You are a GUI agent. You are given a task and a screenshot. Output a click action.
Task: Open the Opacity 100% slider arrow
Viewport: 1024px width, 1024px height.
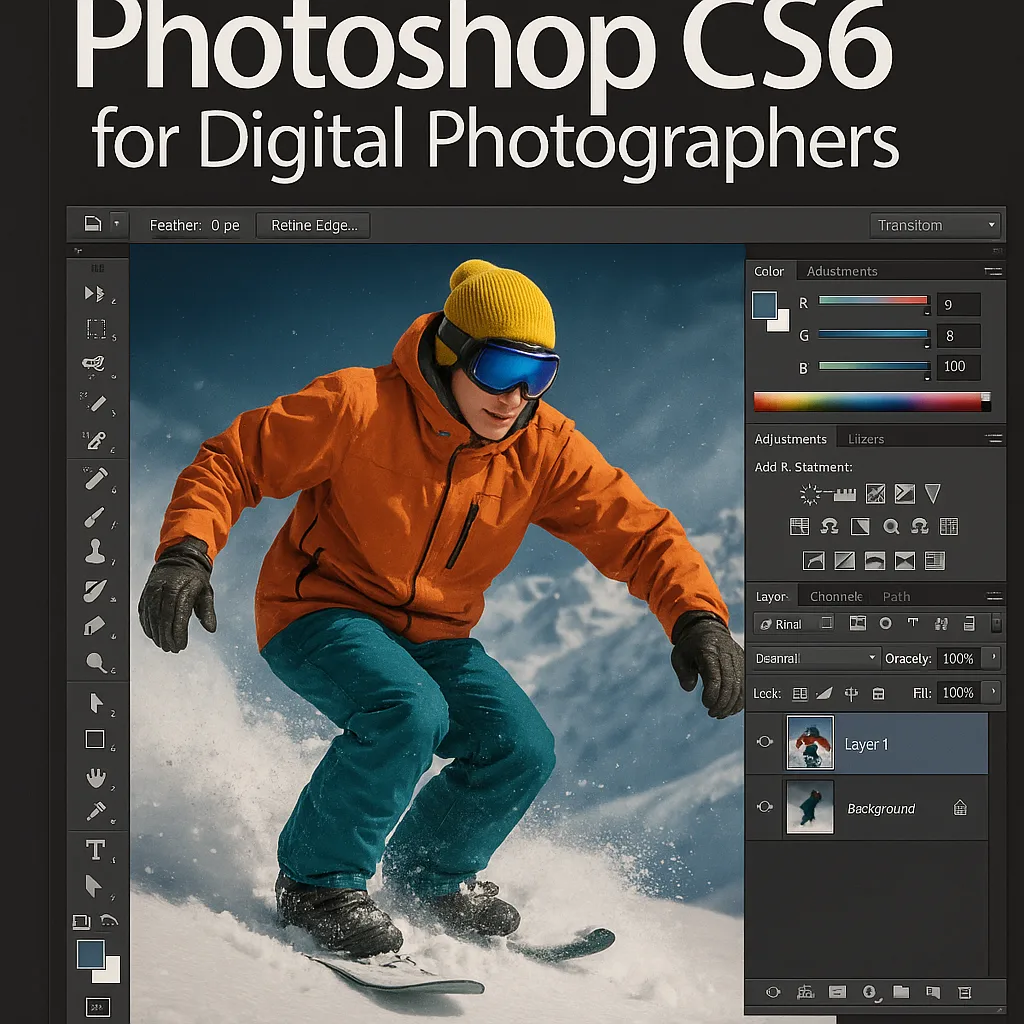tap(994, 658)
